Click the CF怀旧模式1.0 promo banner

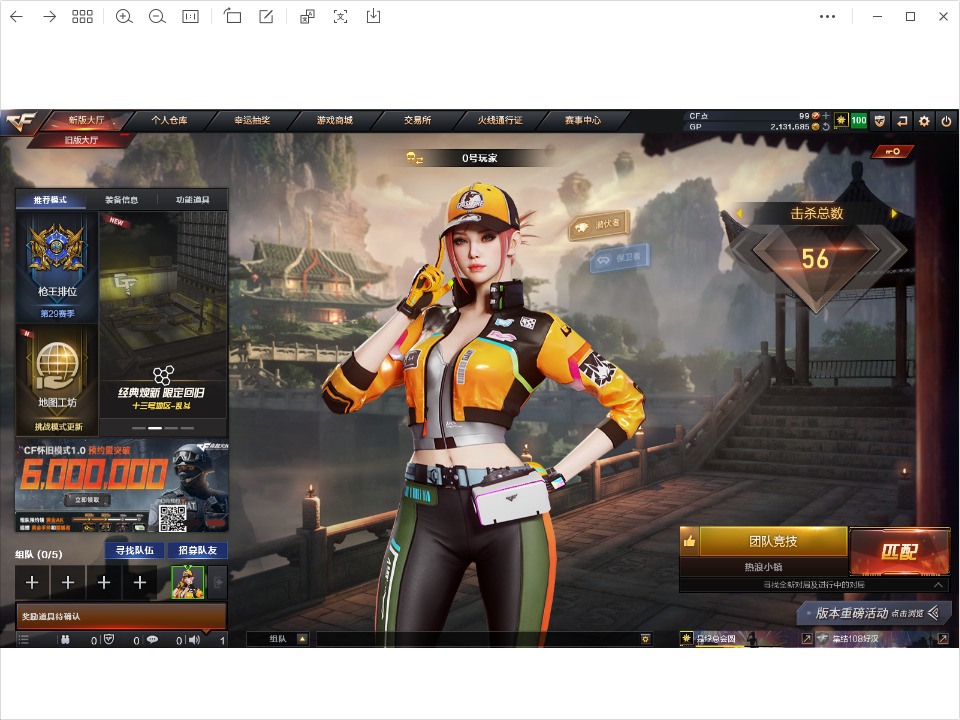[x=122, y=486]
